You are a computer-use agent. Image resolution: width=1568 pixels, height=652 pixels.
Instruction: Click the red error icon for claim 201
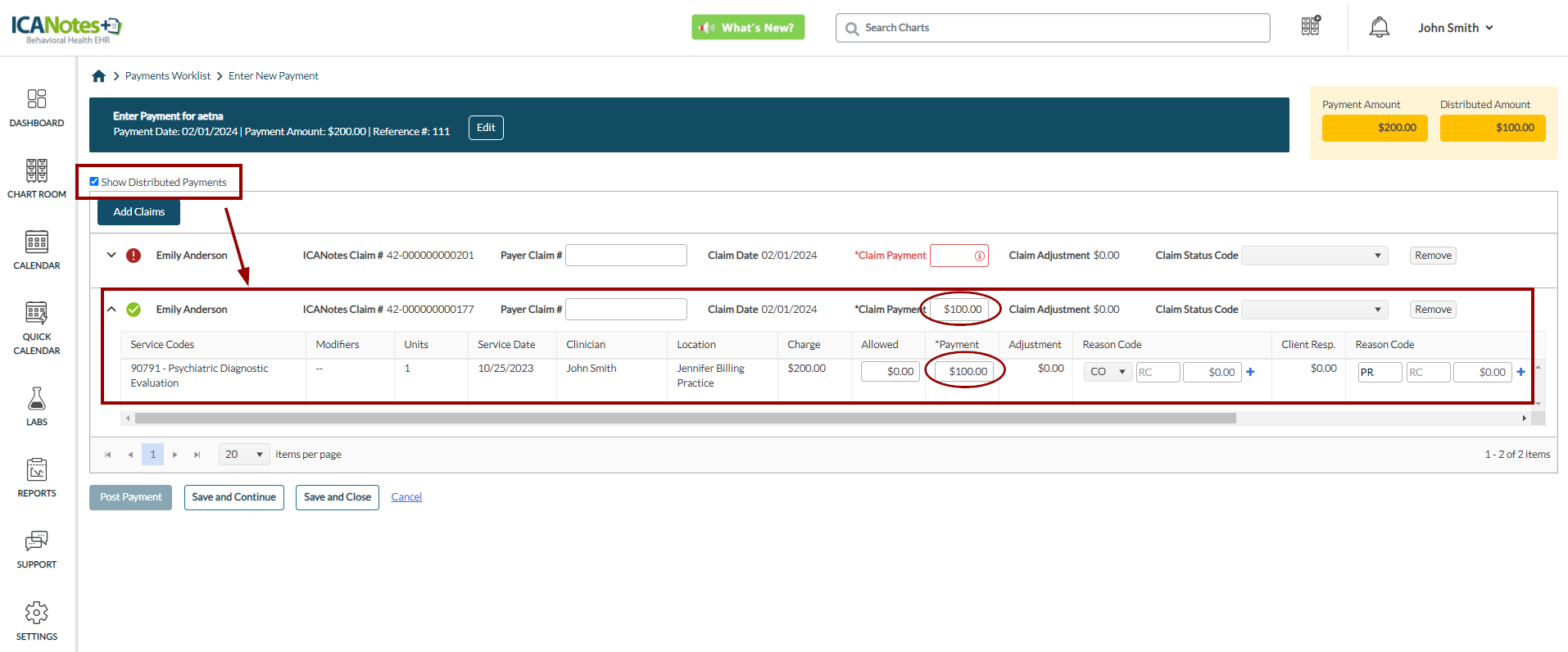[x=134, y=256]
